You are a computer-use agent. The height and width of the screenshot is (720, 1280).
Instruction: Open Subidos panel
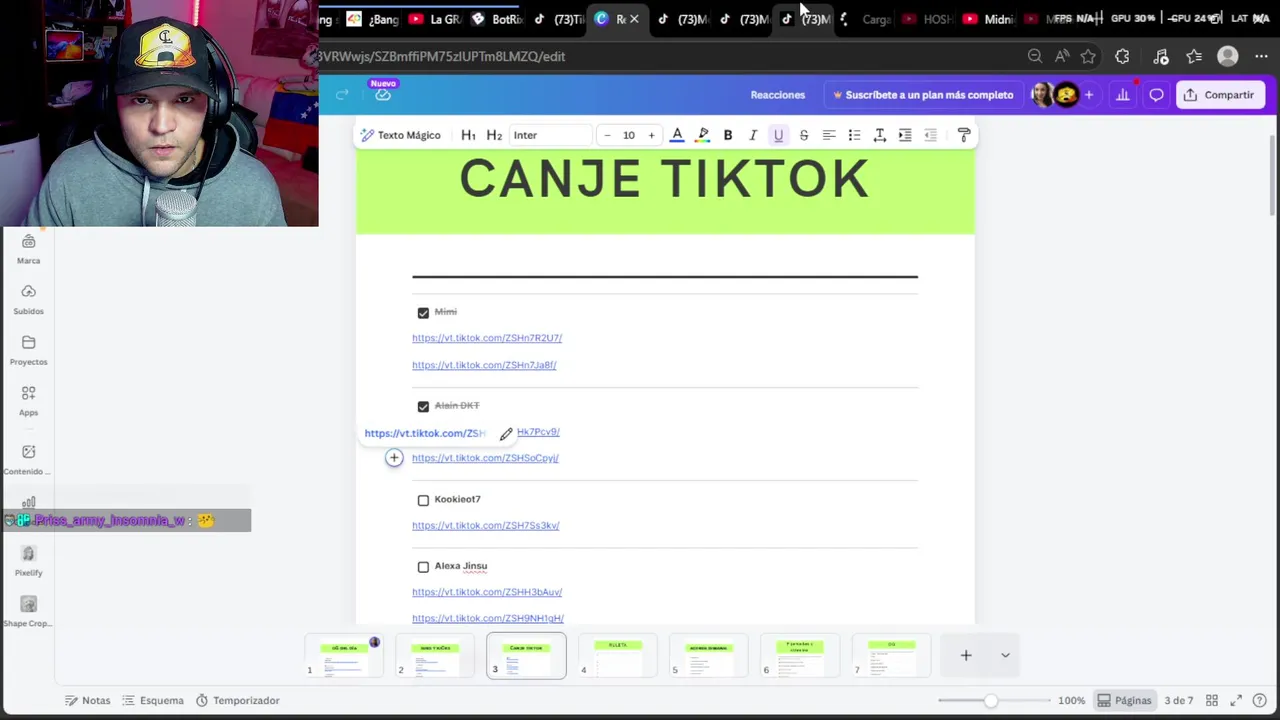click(x=28, y=299)
